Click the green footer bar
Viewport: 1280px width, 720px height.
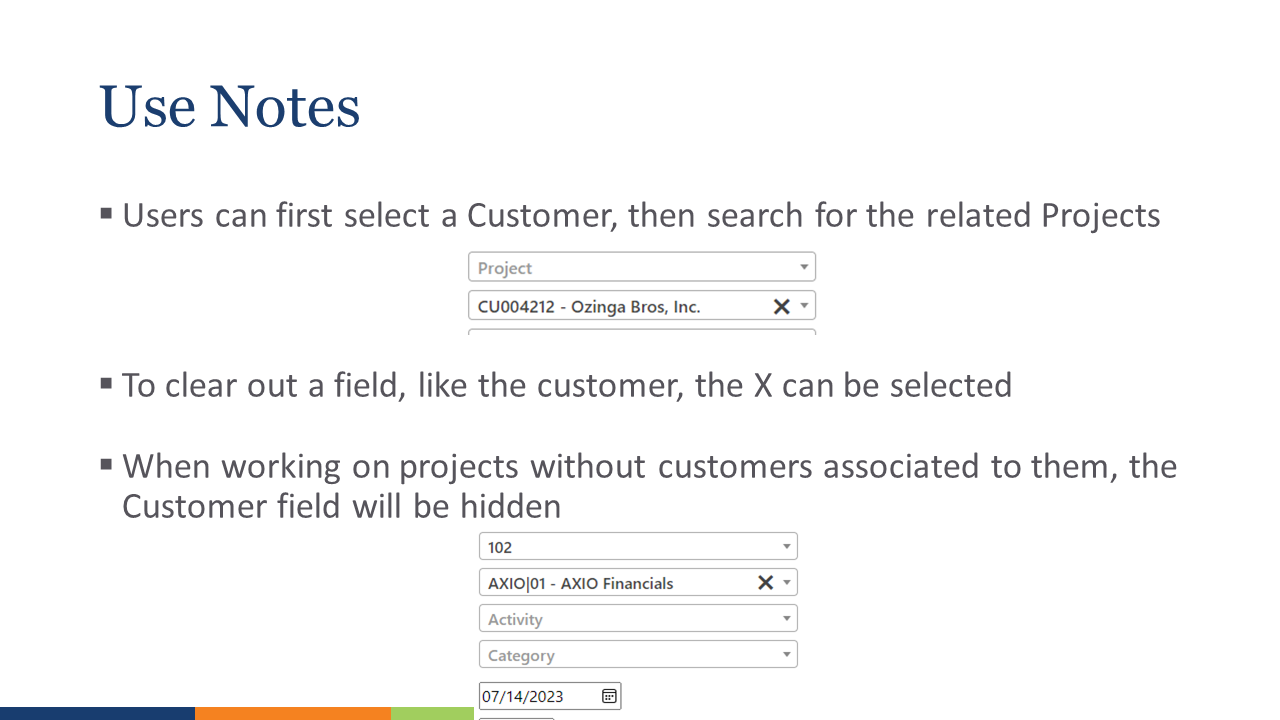(432, 713)
